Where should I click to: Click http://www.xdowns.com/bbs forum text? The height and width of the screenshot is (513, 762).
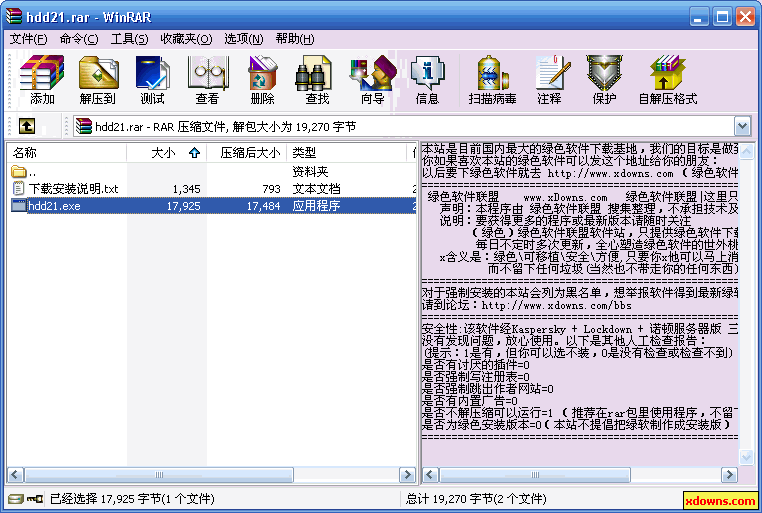click(556, 306)
